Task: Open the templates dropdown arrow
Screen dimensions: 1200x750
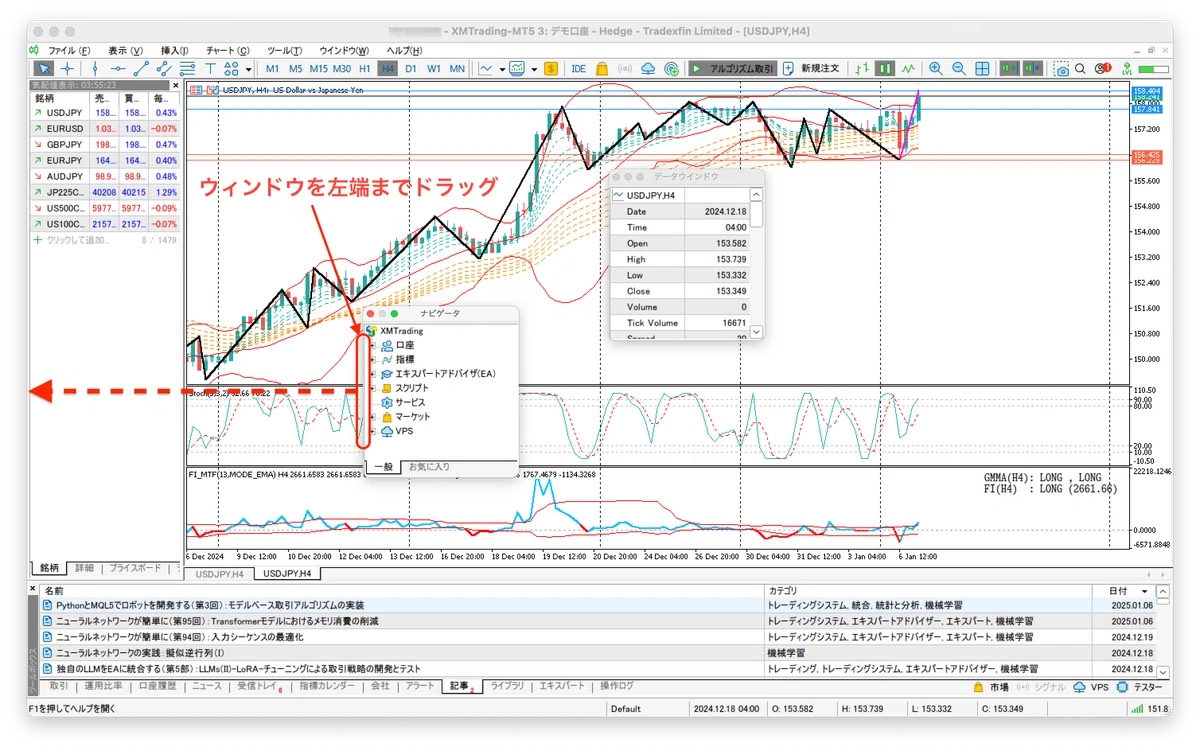Action: click(534, 69)
